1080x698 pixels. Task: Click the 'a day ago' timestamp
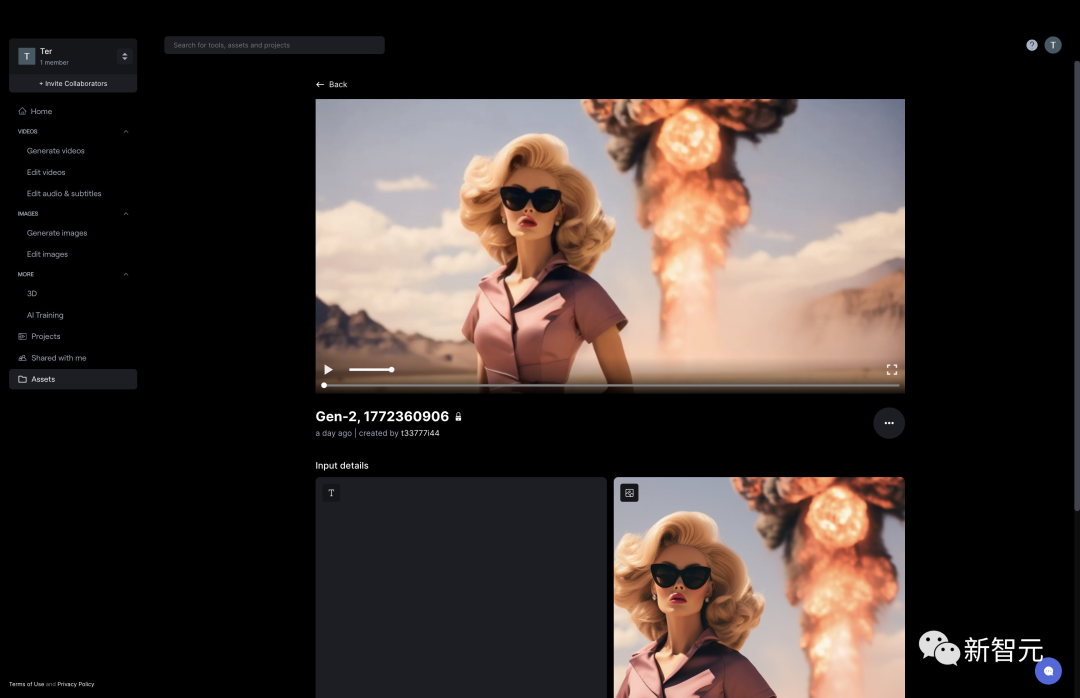(333, 433)
